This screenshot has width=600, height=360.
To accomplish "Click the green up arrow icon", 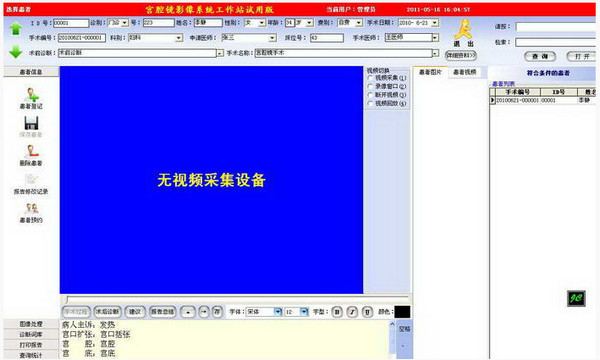I will [x=16, y=28].
